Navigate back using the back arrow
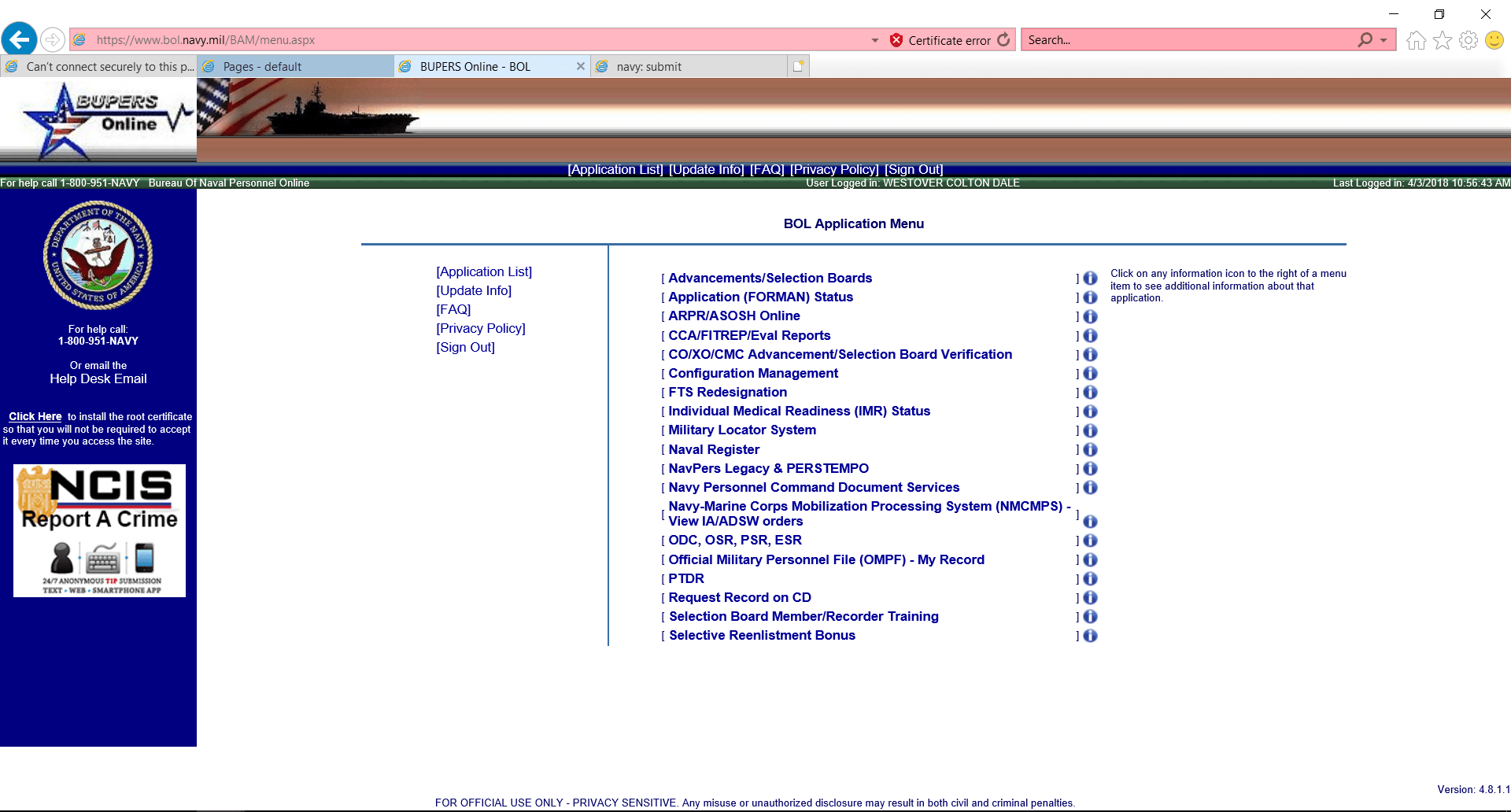 (19, 39)
